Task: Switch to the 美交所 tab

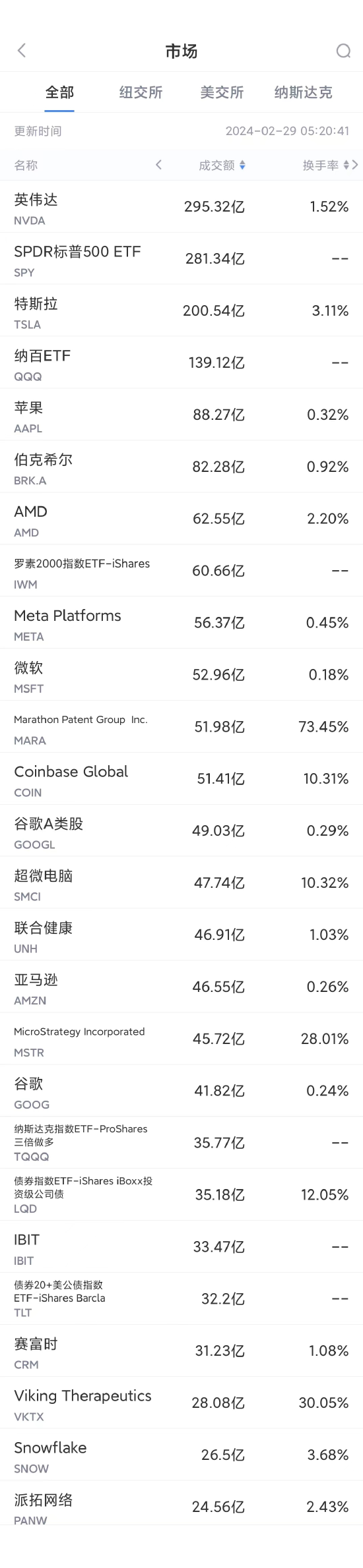Action: pos(222,92)
